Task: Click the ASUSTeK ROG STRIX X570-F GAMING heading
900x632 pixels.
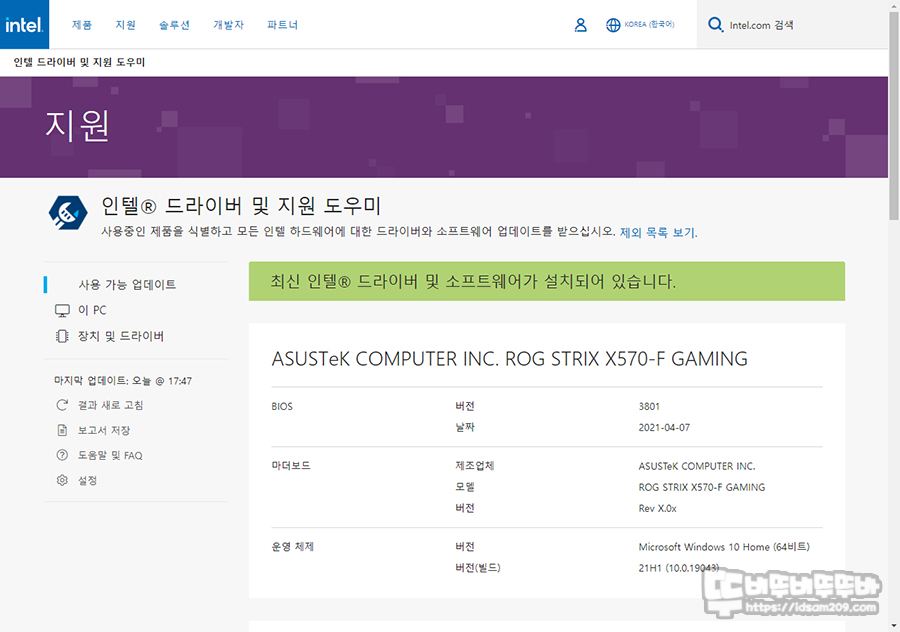Action: tap(509, 359)
